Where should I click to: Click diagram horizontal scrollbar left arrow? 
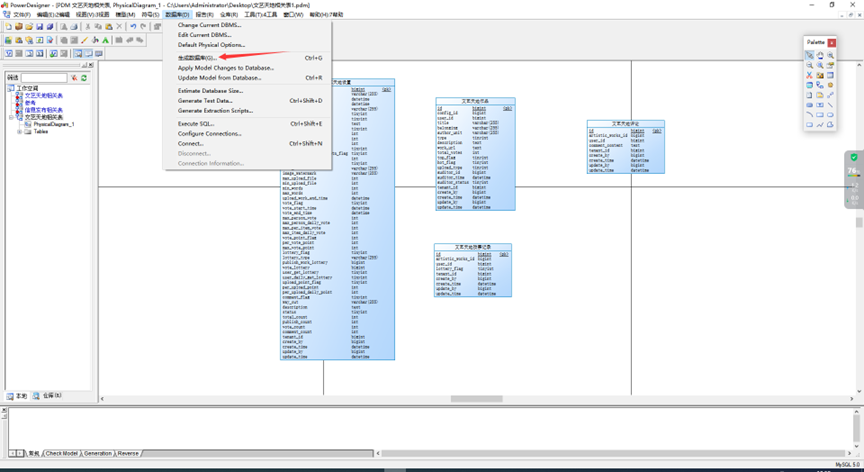click(102, 399)
